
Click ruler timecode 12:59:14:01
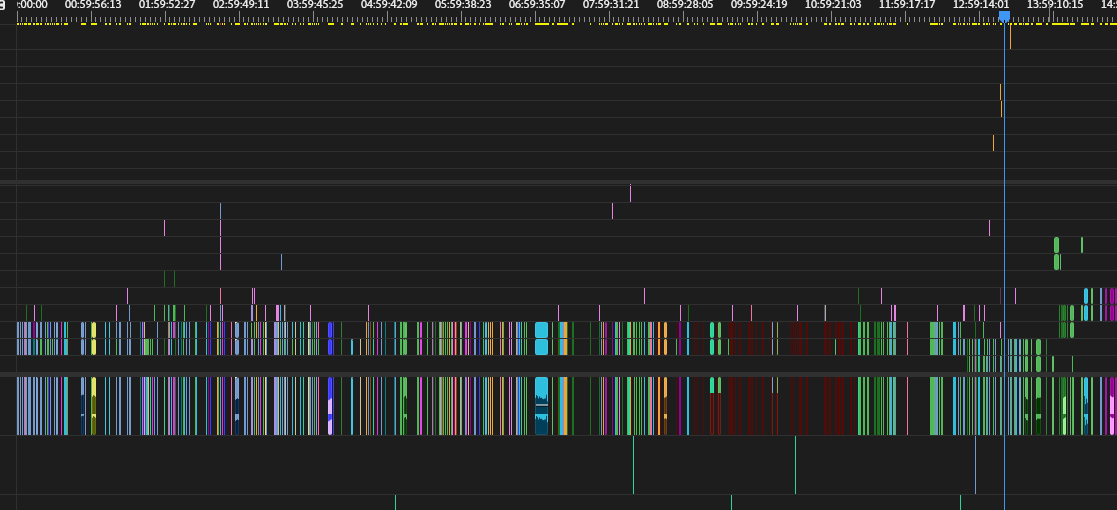981,5
